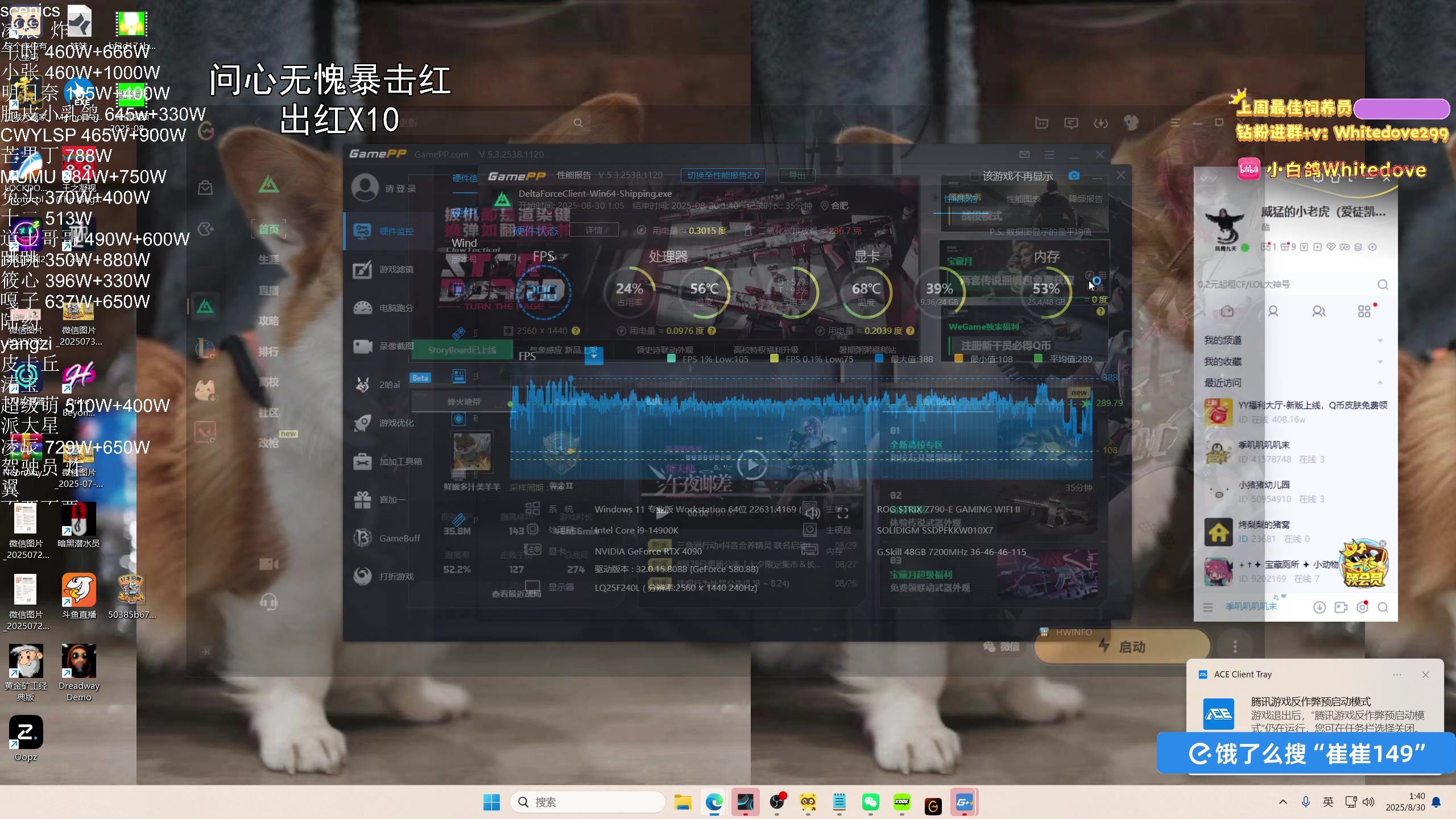This screenshot has width=1456, height=819.
Task: Dismiss the ACE Client Tray notification
Action: click(x=1425, y=675)
